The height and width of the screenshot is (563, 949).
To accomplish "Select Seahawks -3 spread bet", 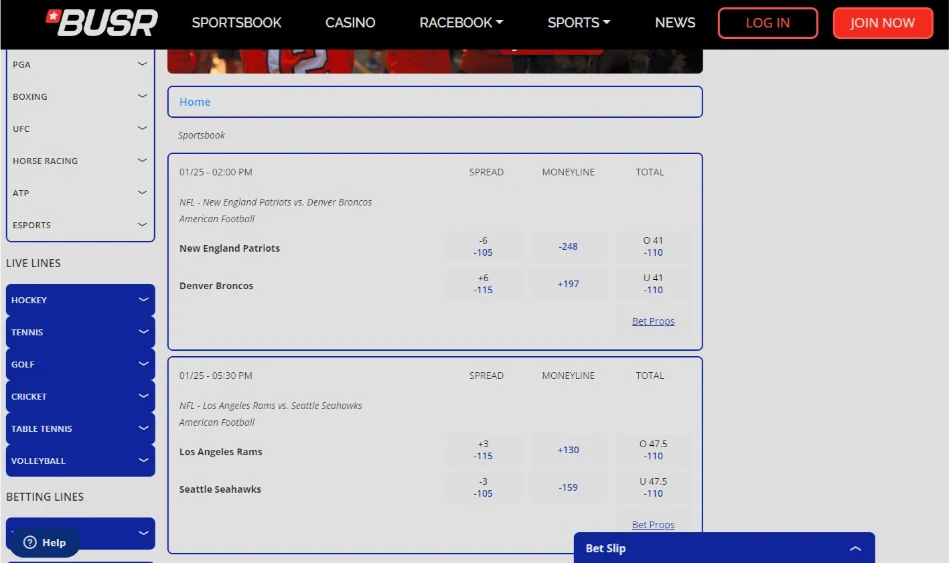I will pyautogui.click(x=483, y=487).
